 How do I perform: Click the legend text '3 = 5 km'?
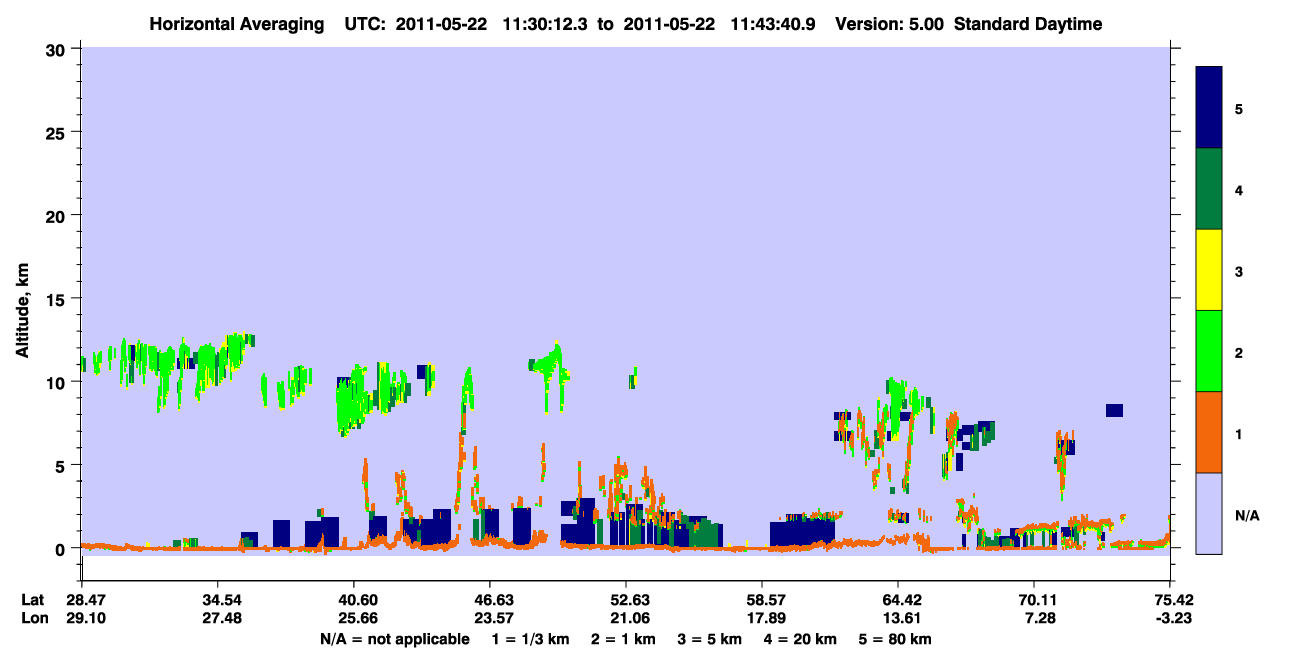(708, 639)
